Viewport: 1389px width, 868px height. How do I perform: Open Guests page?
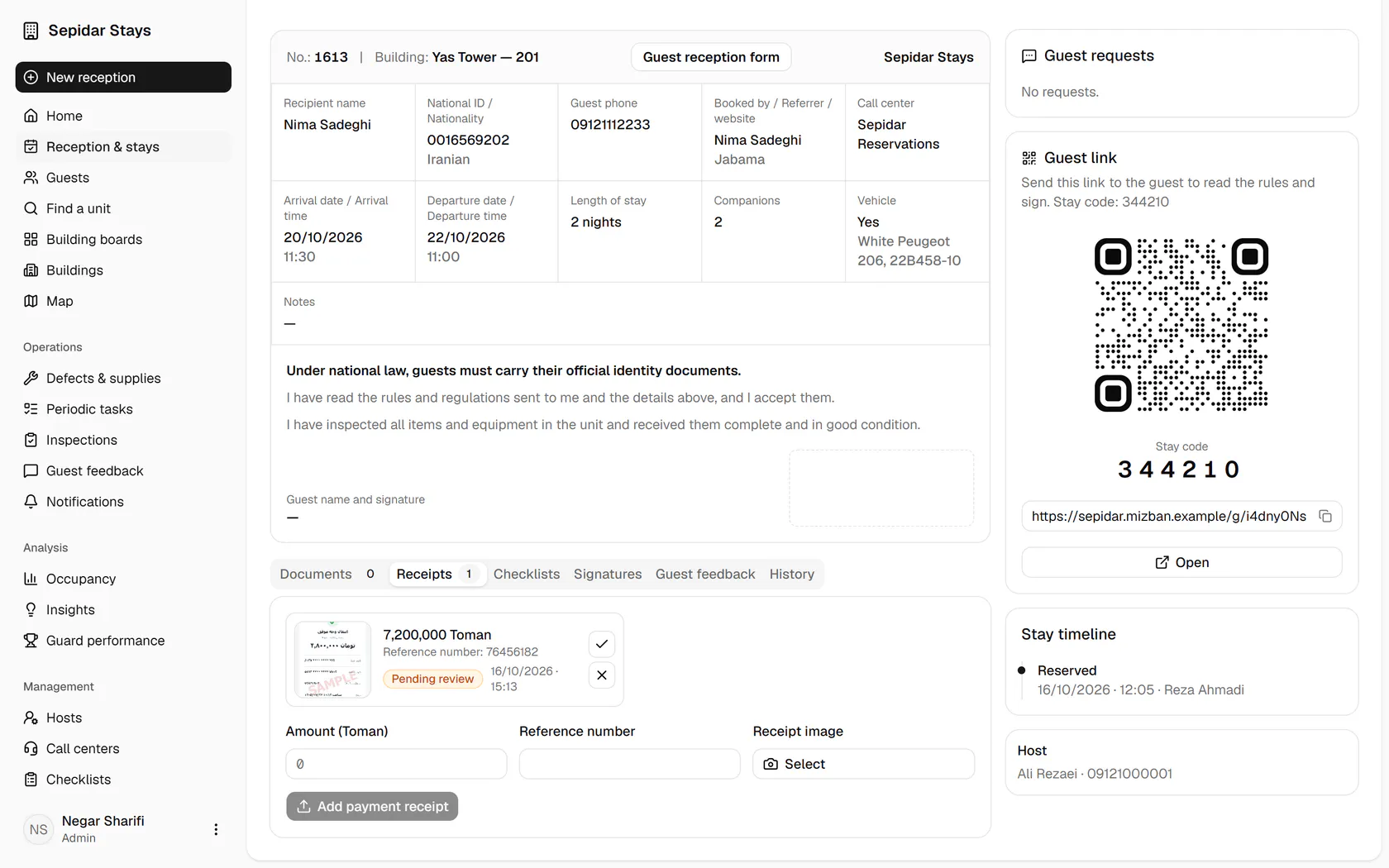tap(123, 178)
